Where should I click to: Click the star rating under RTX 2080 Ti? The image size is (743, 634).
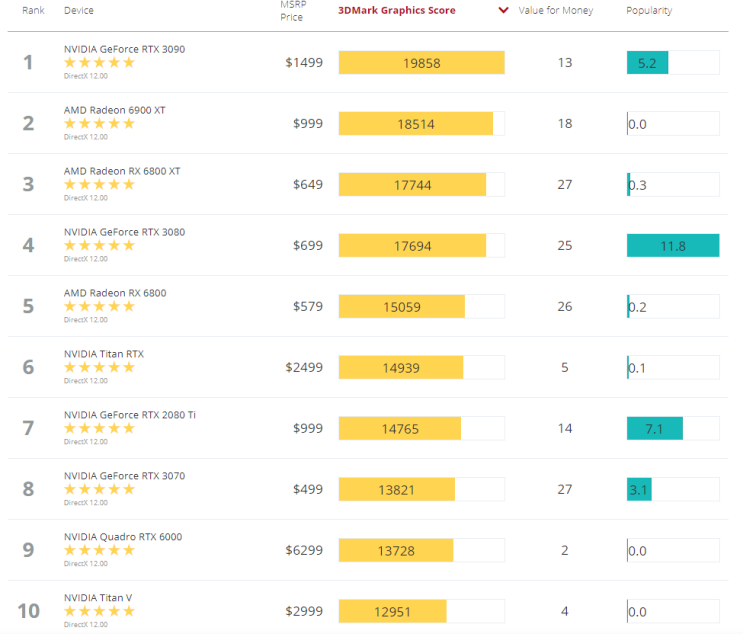click(100, 428)
